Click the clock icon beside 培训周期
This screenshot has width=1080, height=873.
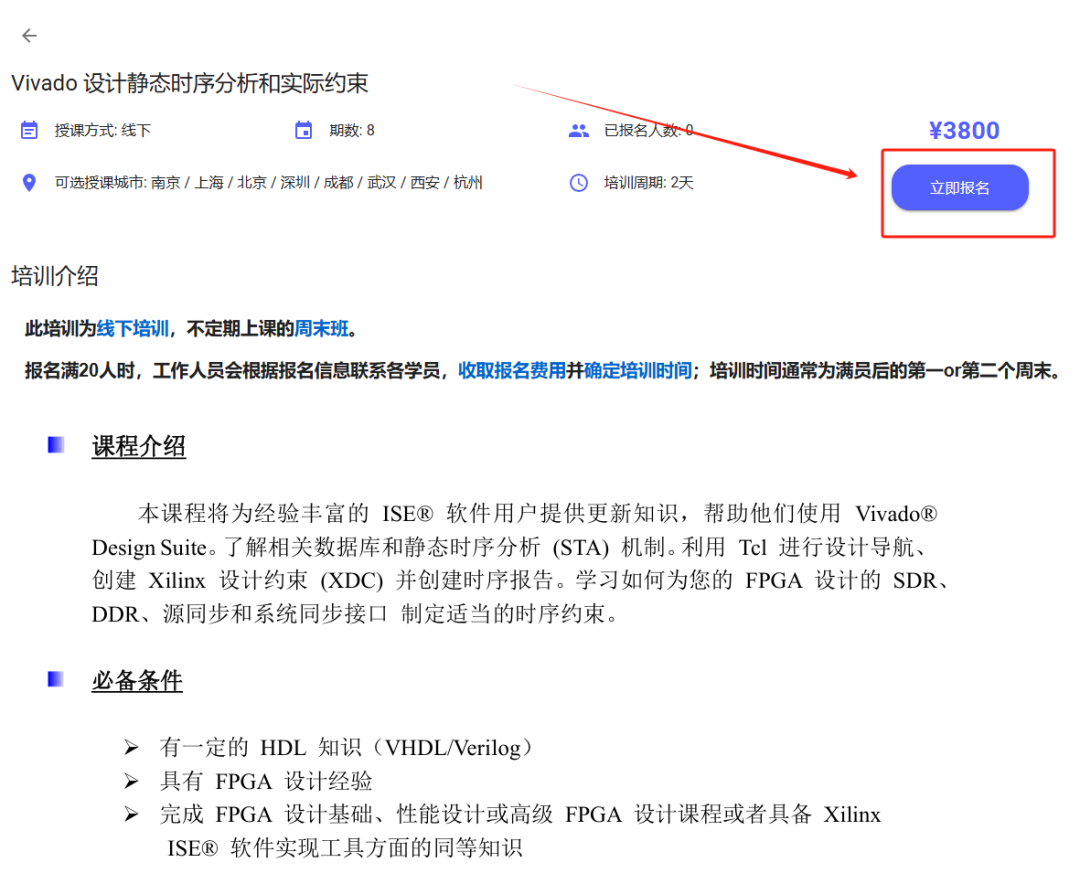tap(579, 183)
